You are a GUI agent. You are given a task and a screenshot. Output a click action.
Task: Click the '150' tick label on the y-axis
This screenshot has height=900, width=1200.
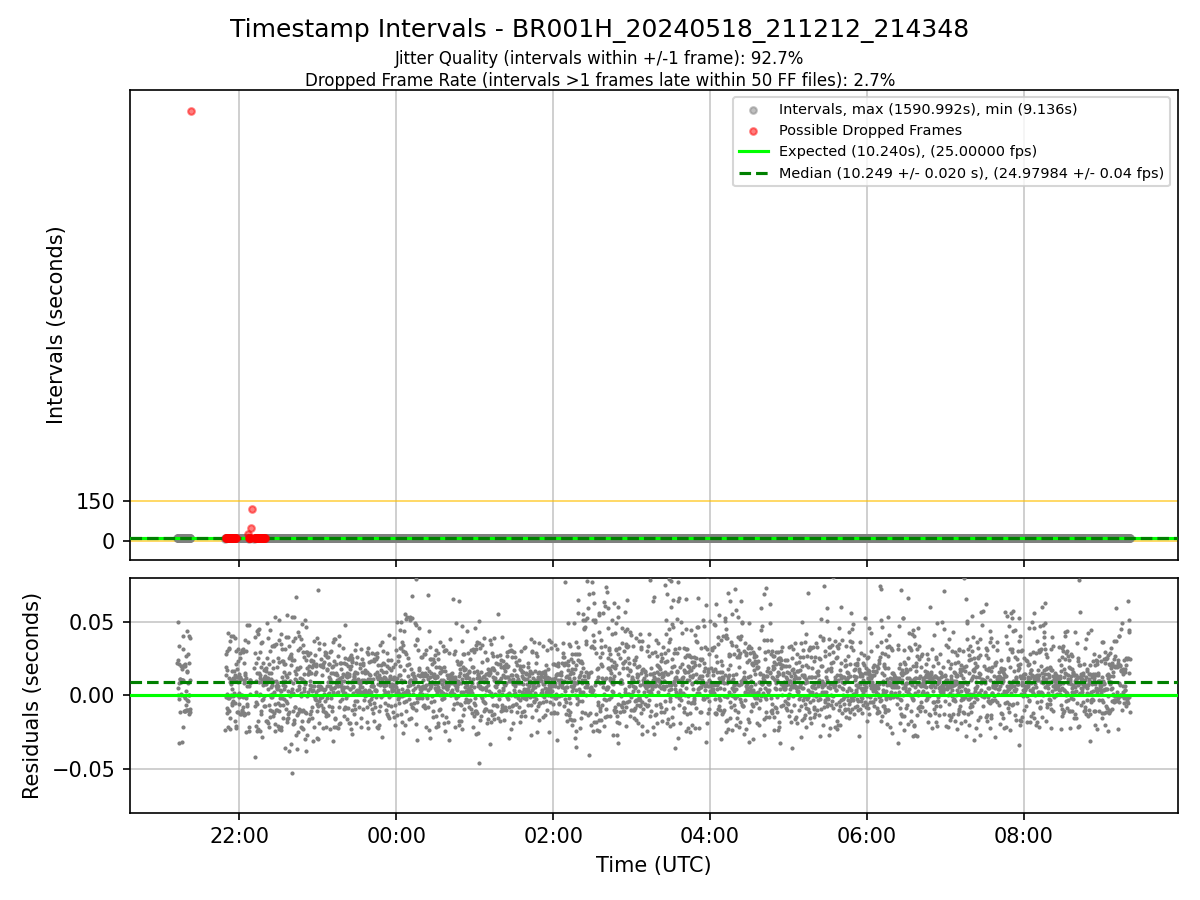96,502
